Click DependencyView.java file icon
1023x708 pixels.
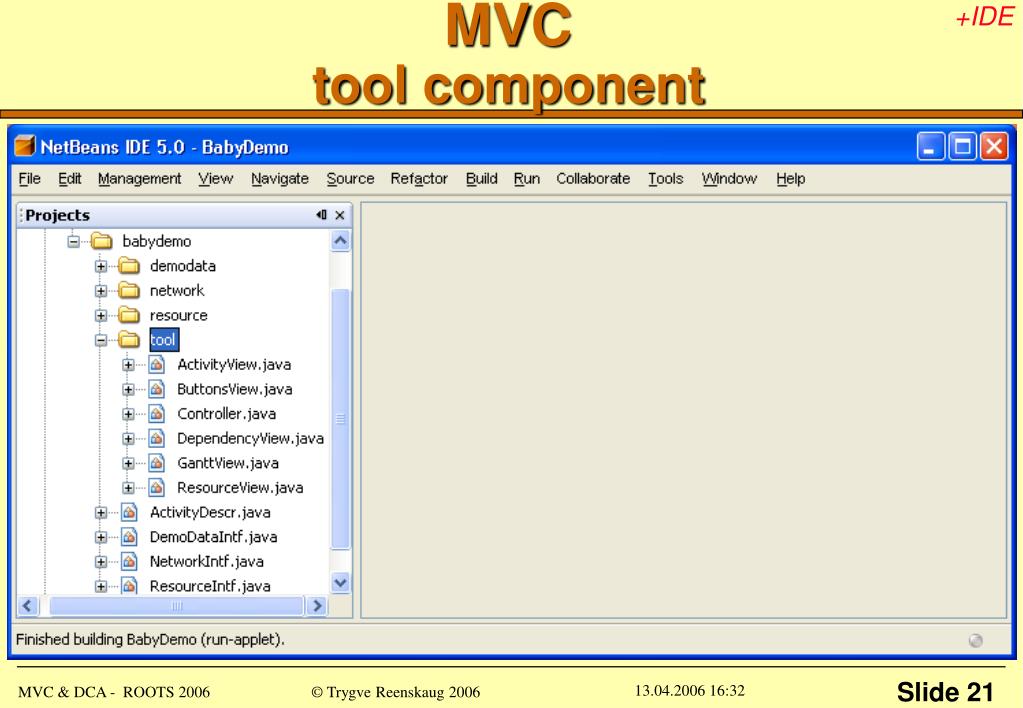coord(157,438)
